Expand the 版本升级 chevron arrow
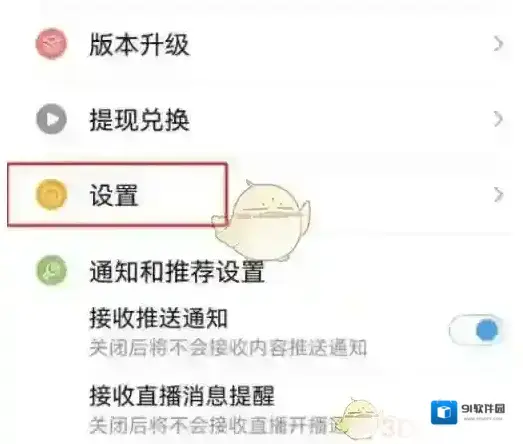Viewport: 523px width, 444px height. click(498, 44)
